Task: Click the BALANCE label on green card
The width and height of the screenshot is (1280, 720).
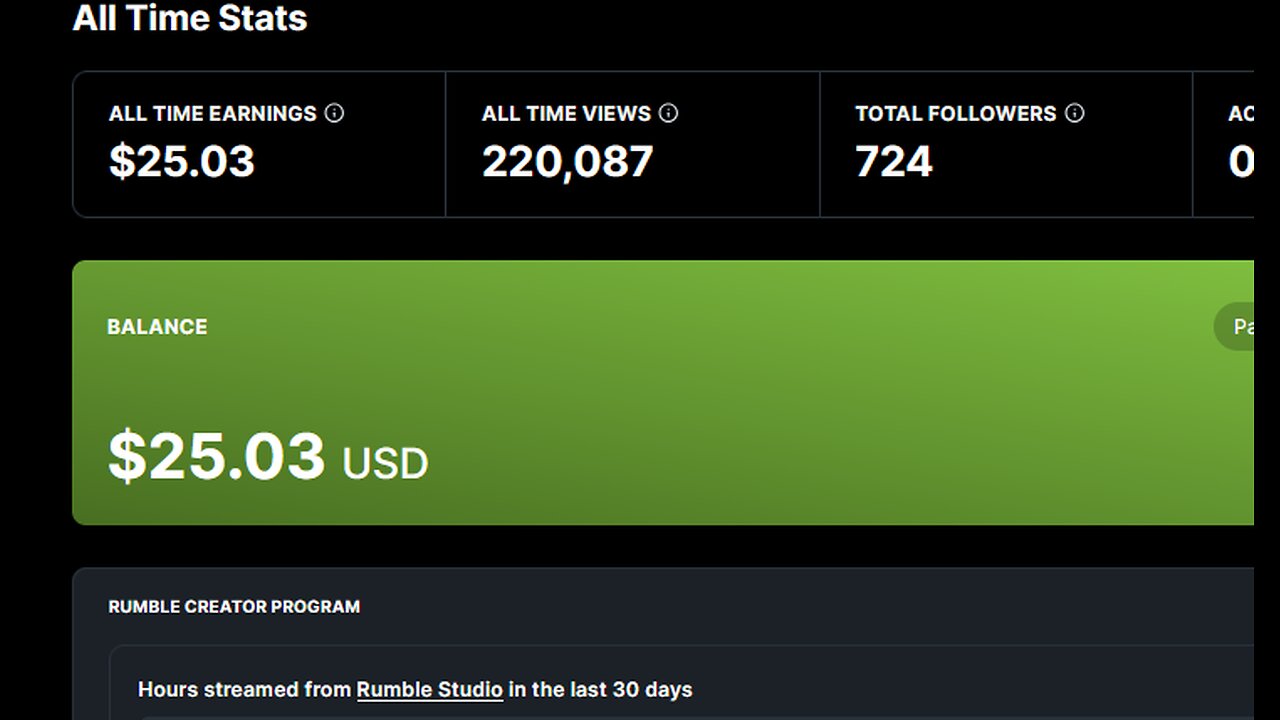Action: coord(157,327)
